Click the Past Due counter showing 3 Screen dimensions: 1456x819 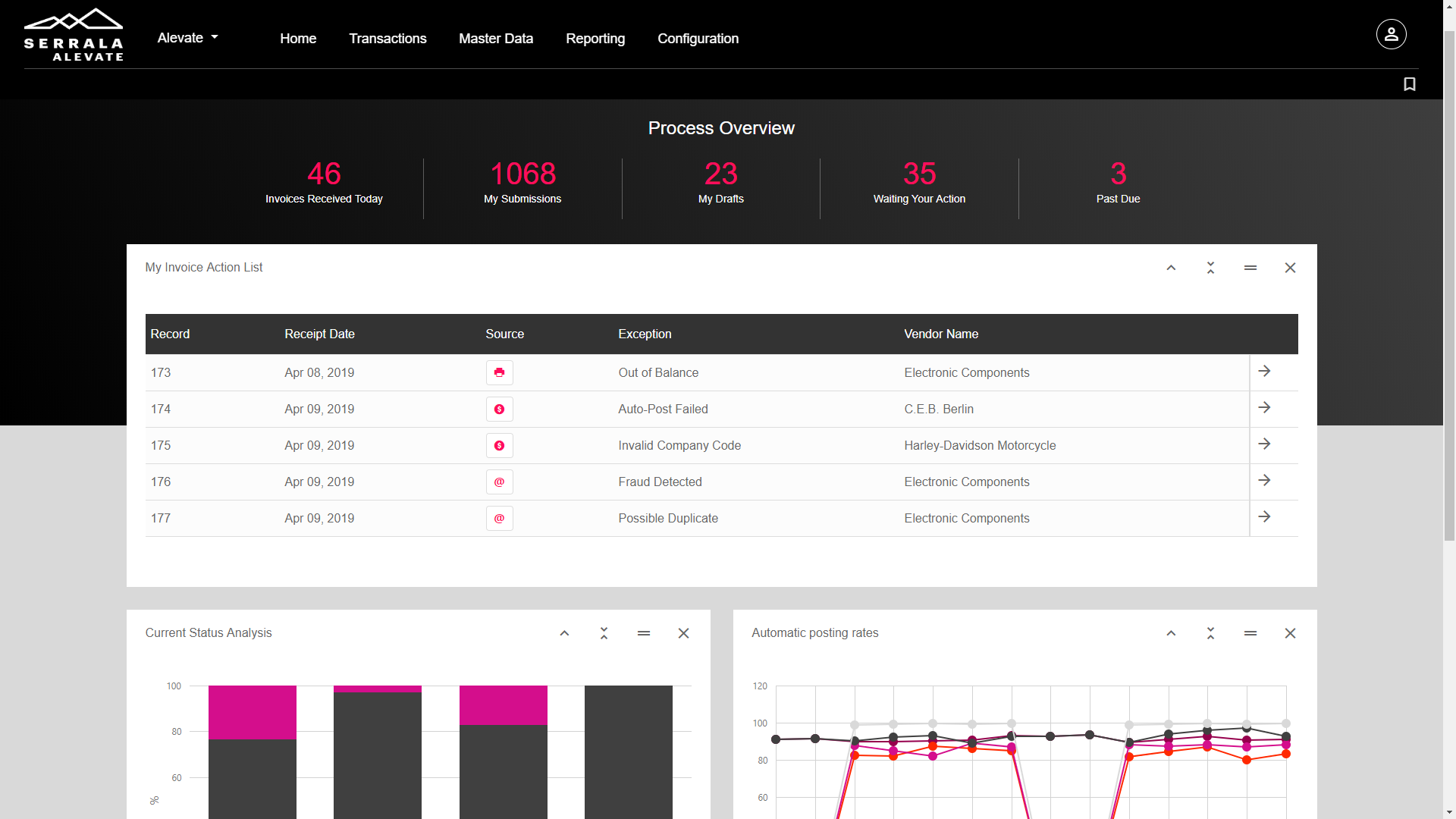(1118, 174)
